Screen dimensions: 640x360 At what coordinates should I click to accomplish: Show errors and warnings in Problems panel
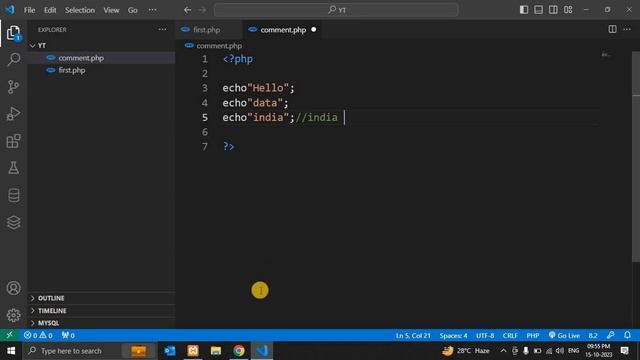tap(38, 336)
